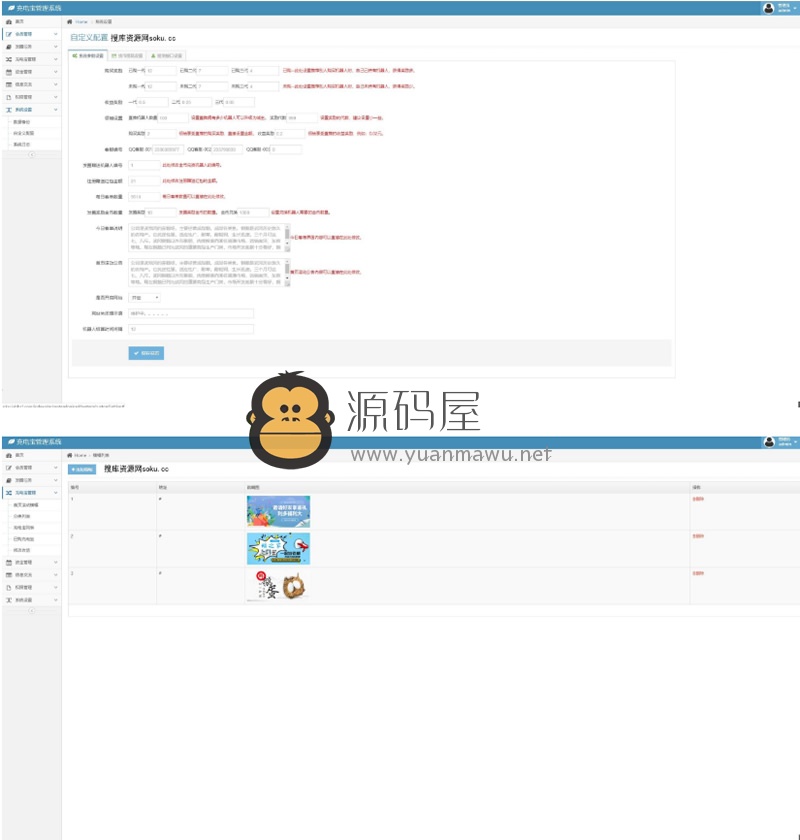Screen dimensions: 800x840
Task: Expand the book-icon menu chevron on the settings form page
Action: [55, 47]
